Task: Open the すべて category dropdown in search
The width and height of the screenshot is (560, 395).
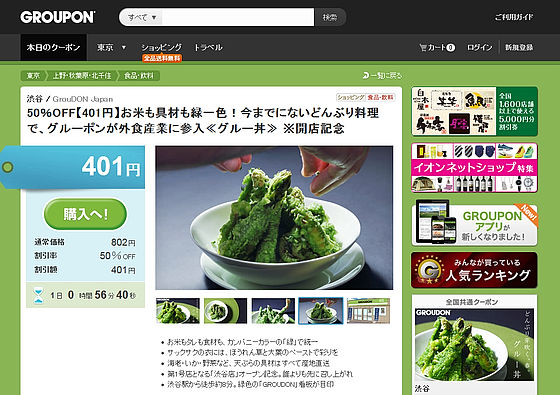Action: click(x=141, y=17)
